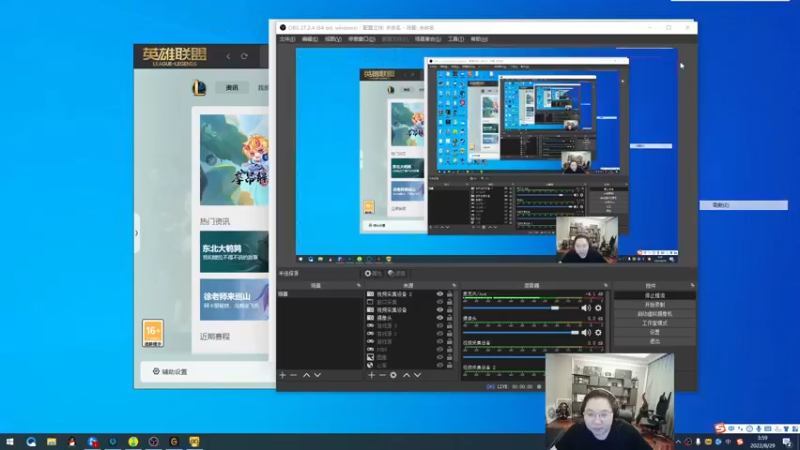Viewport: 800px width, 450px height.
Task: Click the 属性 button above the docks
Action: click(x=373, y=273)
